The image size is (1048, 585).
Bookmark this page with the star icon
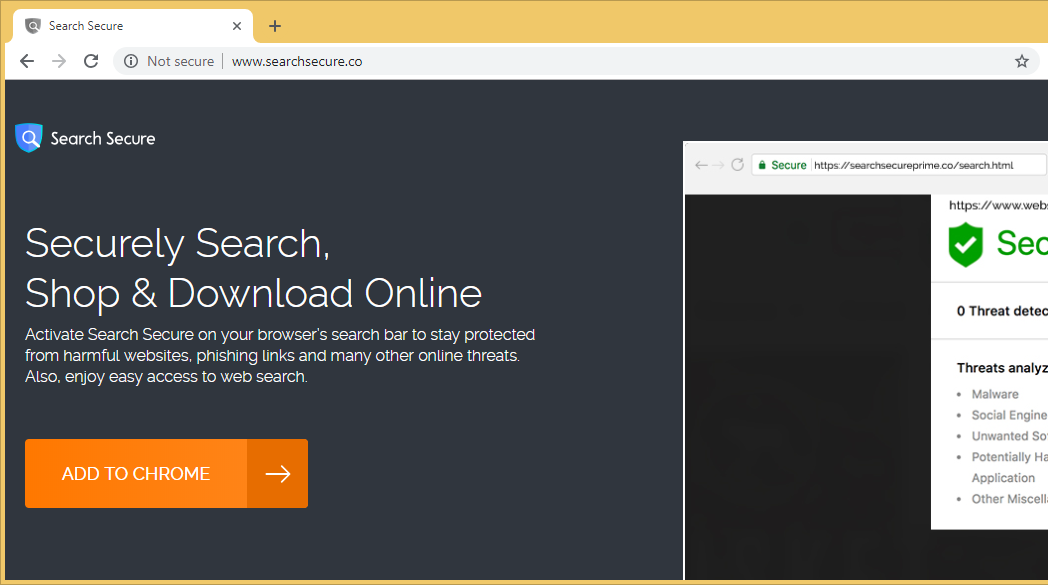1021,61
